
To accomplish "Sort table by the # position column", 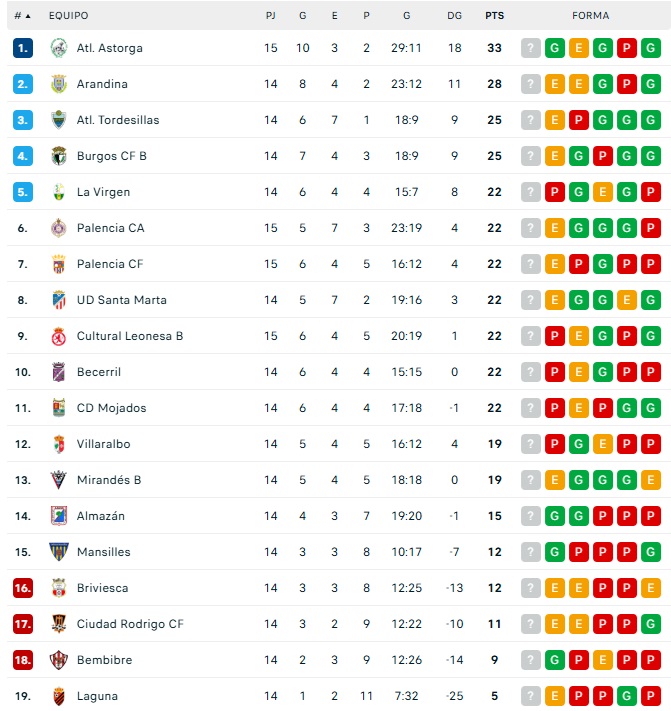I will pos(22,16).
